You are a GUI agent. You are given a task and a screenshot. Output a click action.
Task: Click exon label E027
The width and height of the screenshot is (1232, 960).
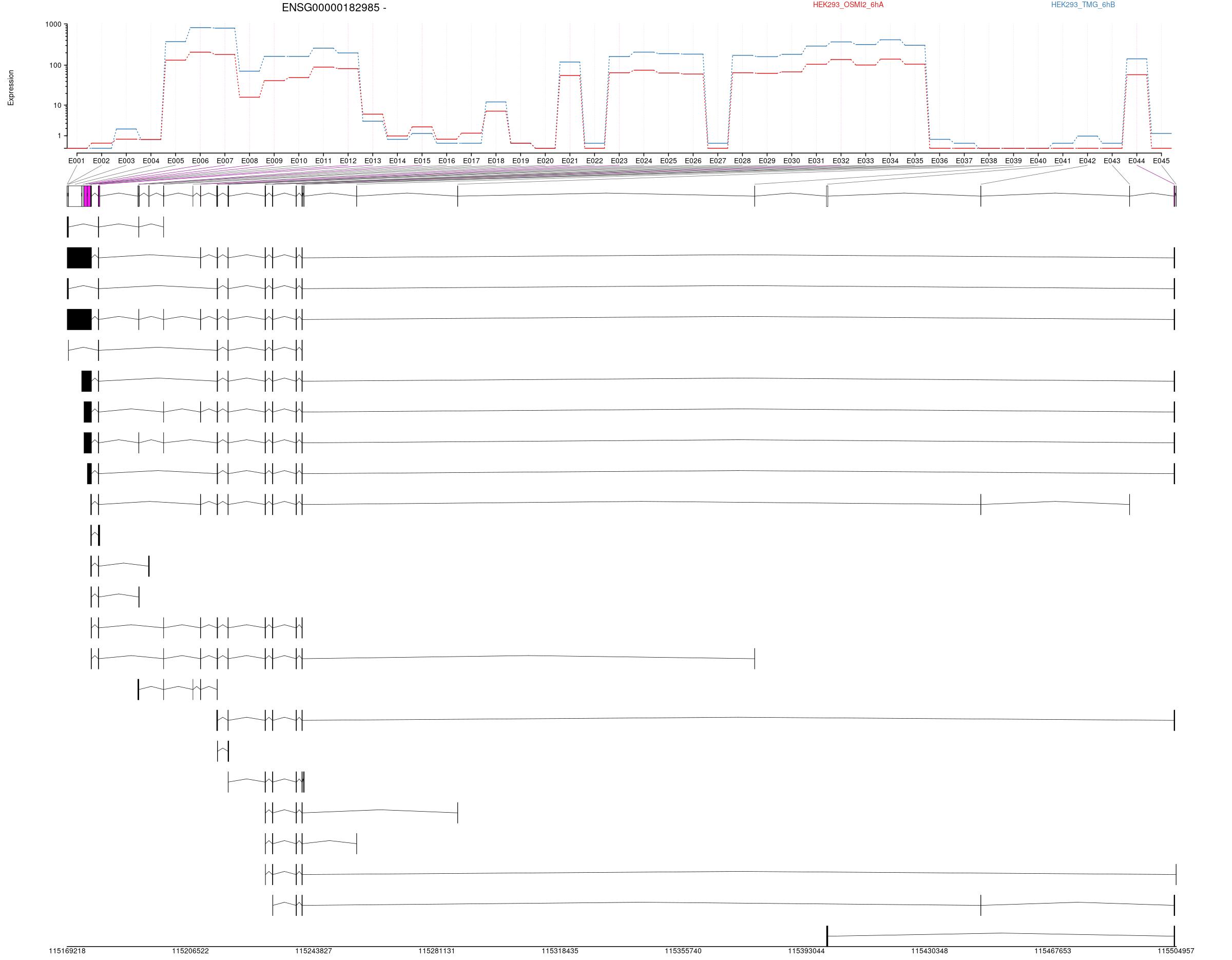coord(718,161)
